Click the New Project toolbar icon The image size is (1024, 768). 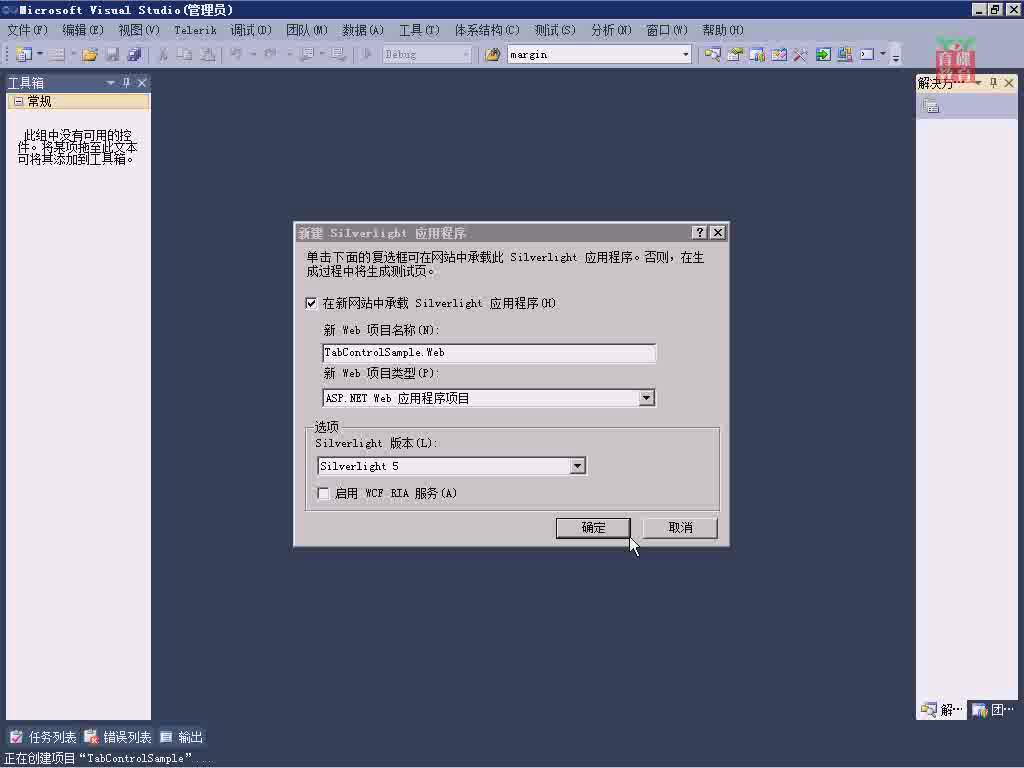point(24,55)
